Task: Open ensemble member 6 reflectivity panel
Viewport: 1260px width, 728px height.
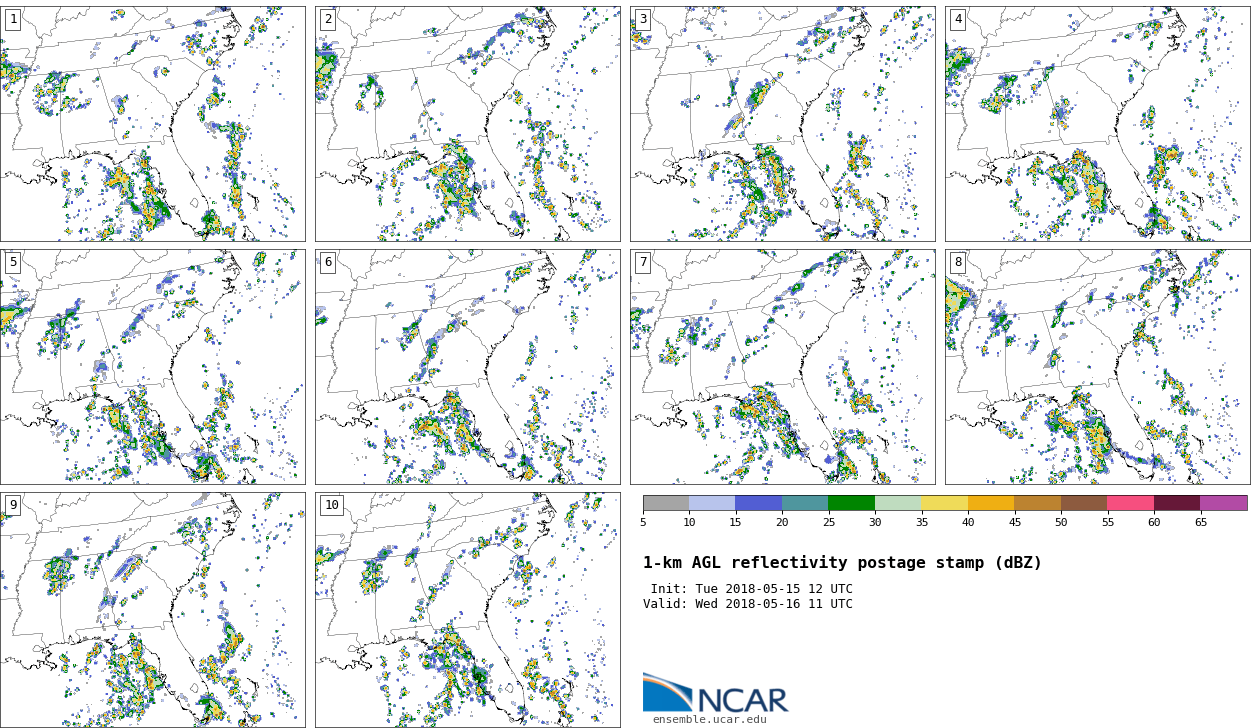Action: 467,367
